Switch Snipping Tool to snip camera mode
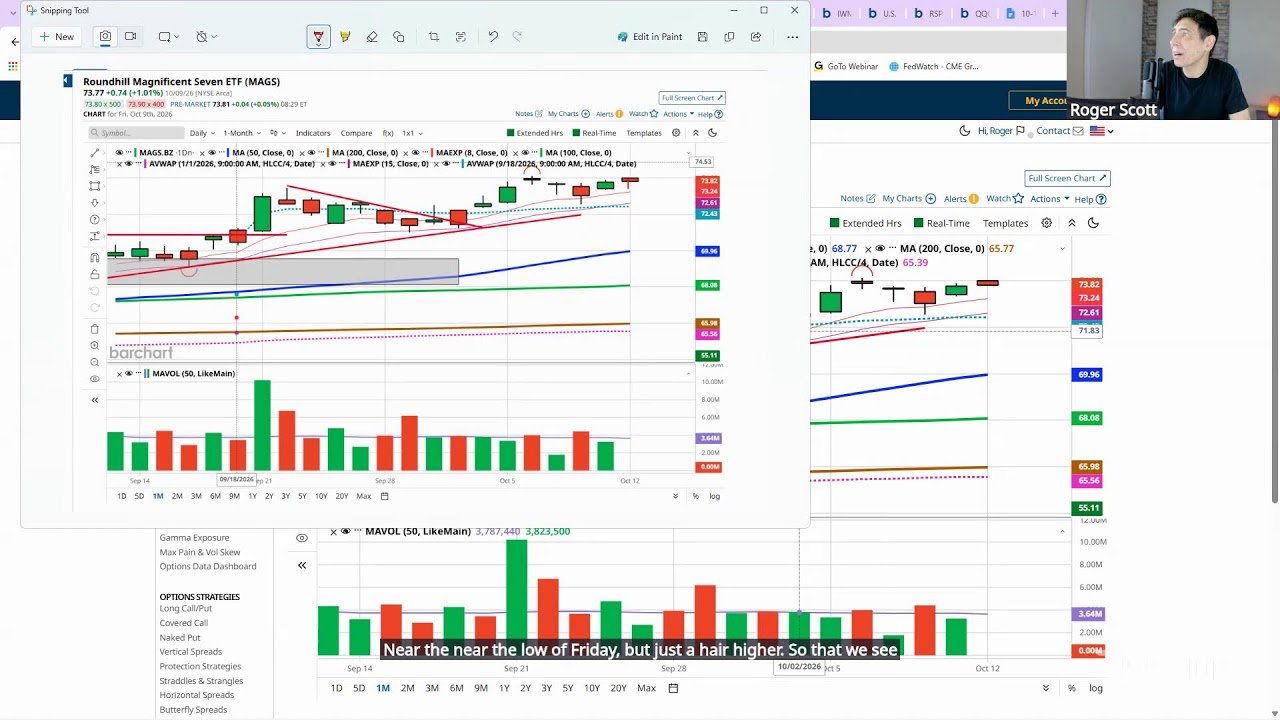This screenshot has height=720, width=1280. [105, 37]
